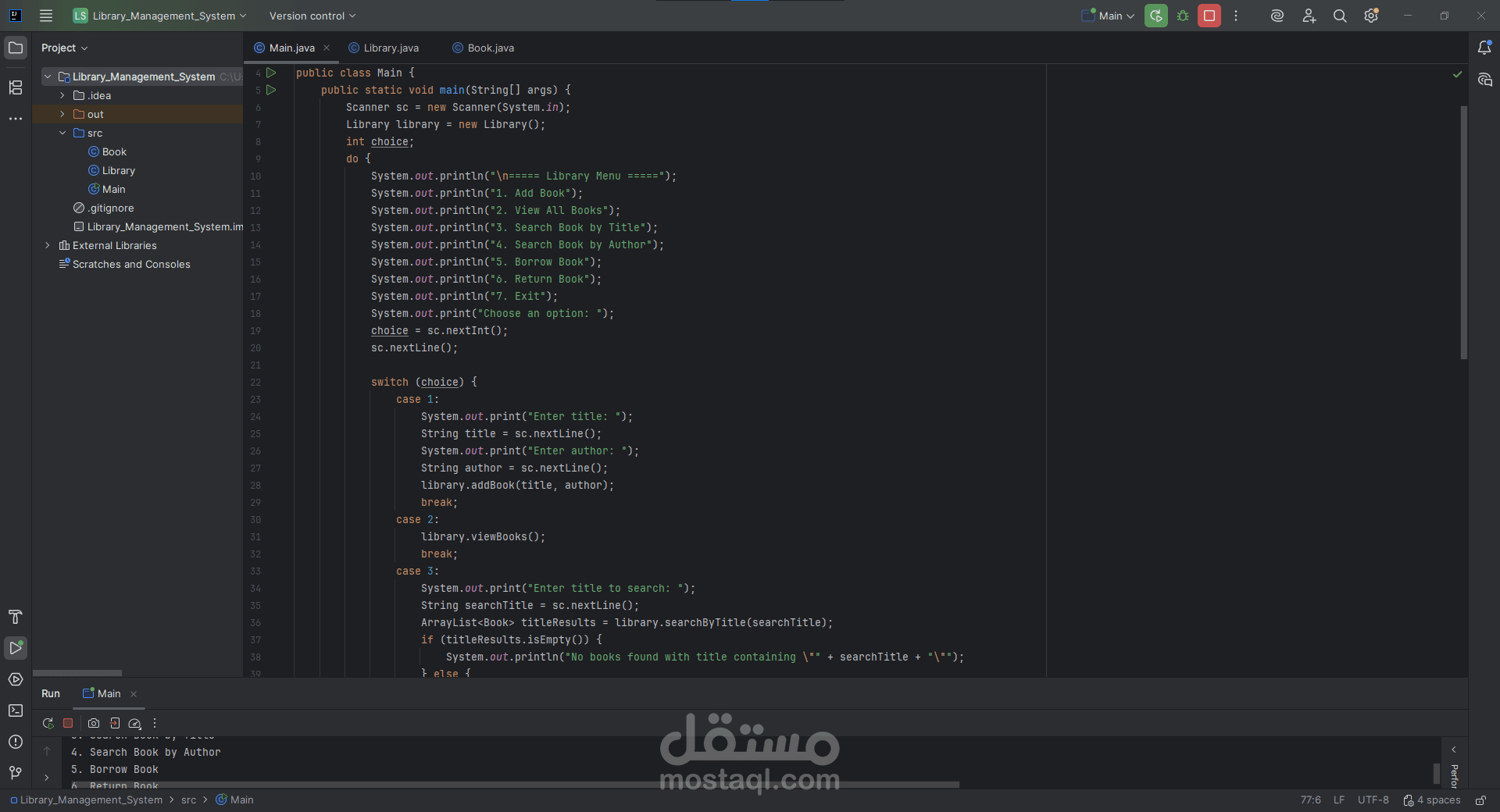Image resolution: width=1500 pixels, height=812 pixels.
Task: Open the Structure tool window
Action: (x=16, y=87)
